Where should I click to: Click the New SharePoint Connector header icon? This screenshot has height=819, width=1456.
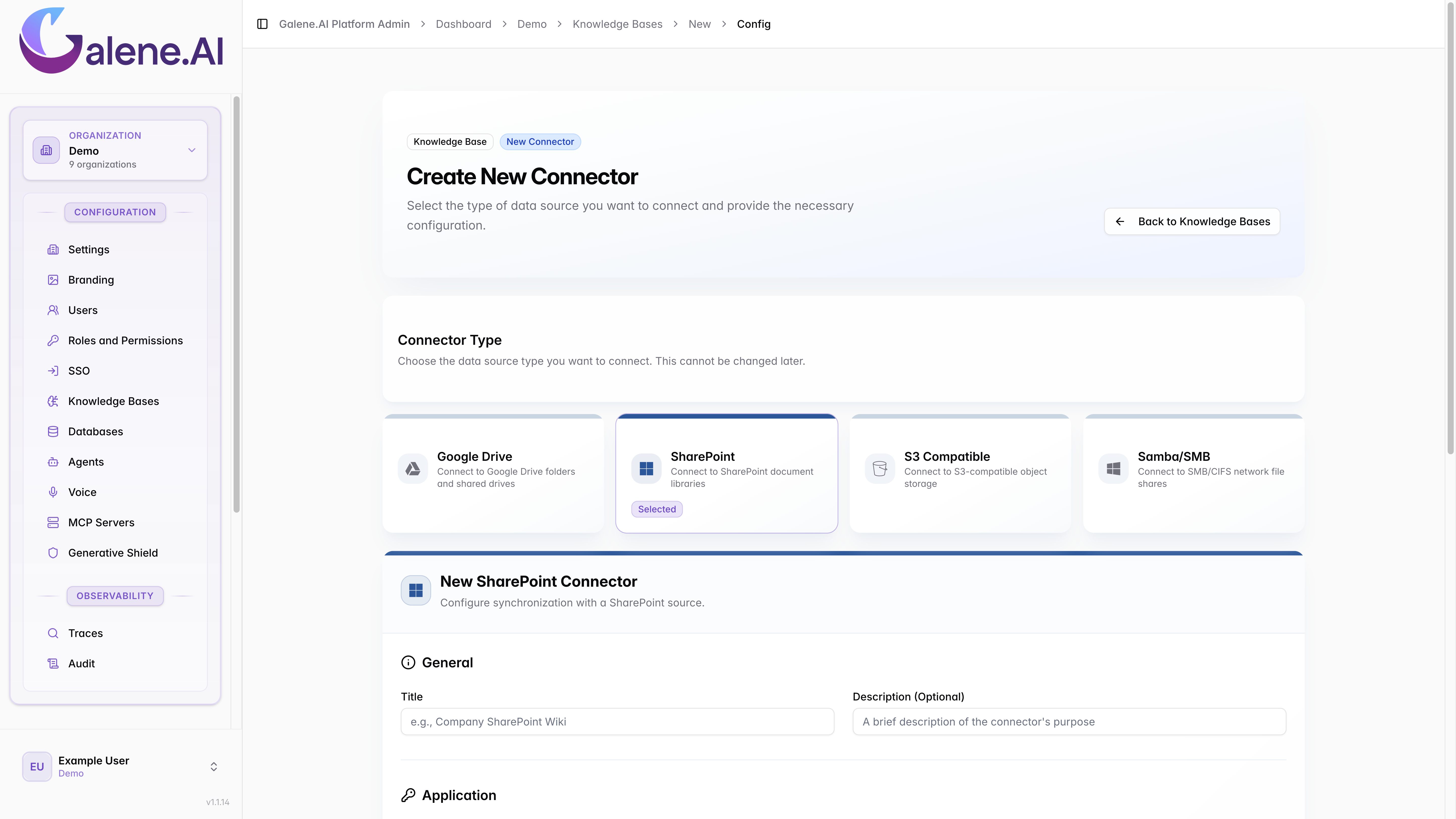coord(416,591)
